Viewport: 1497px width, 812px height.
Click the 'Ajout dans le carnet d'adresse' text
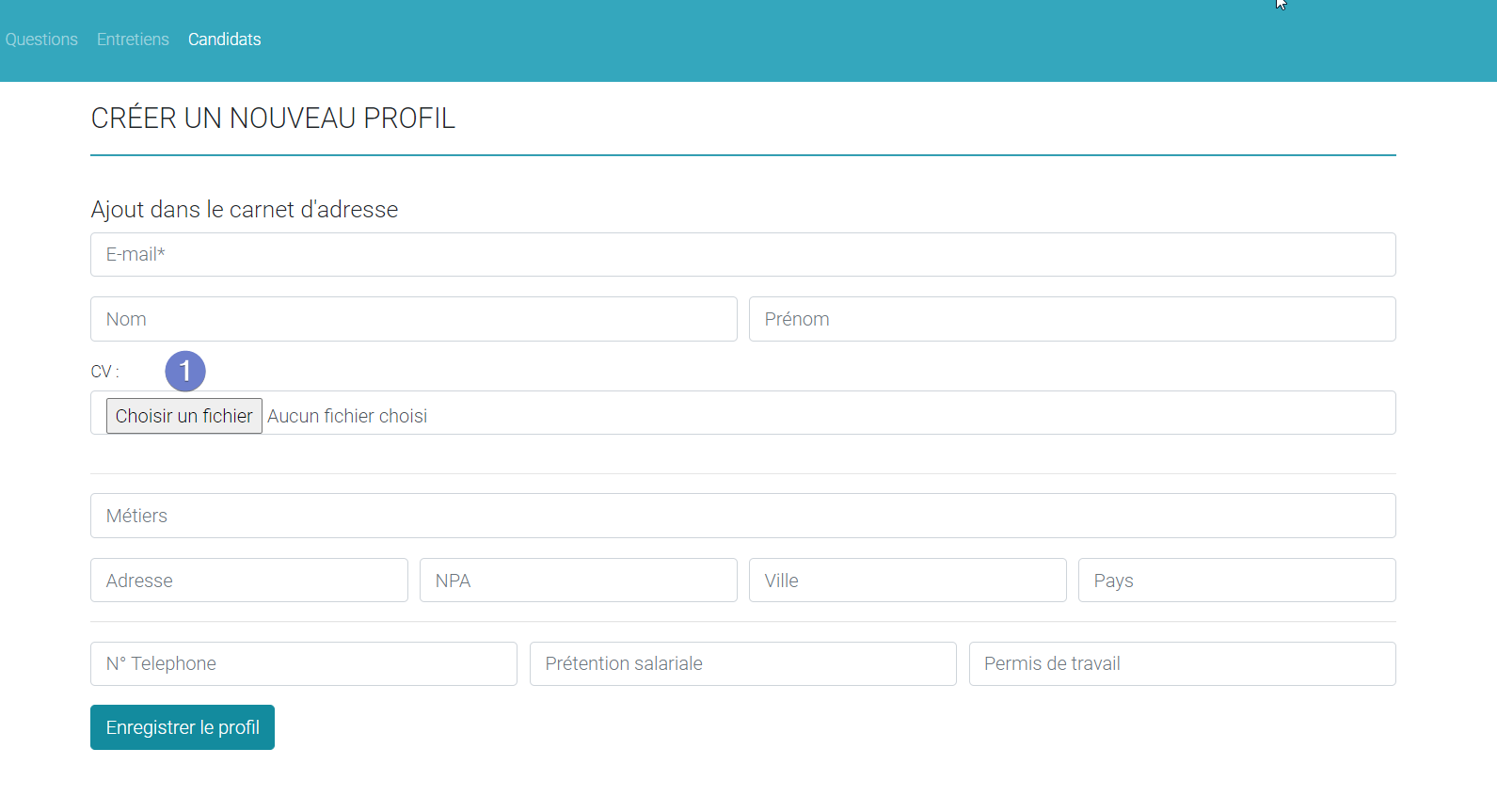[x=245, y=209]
